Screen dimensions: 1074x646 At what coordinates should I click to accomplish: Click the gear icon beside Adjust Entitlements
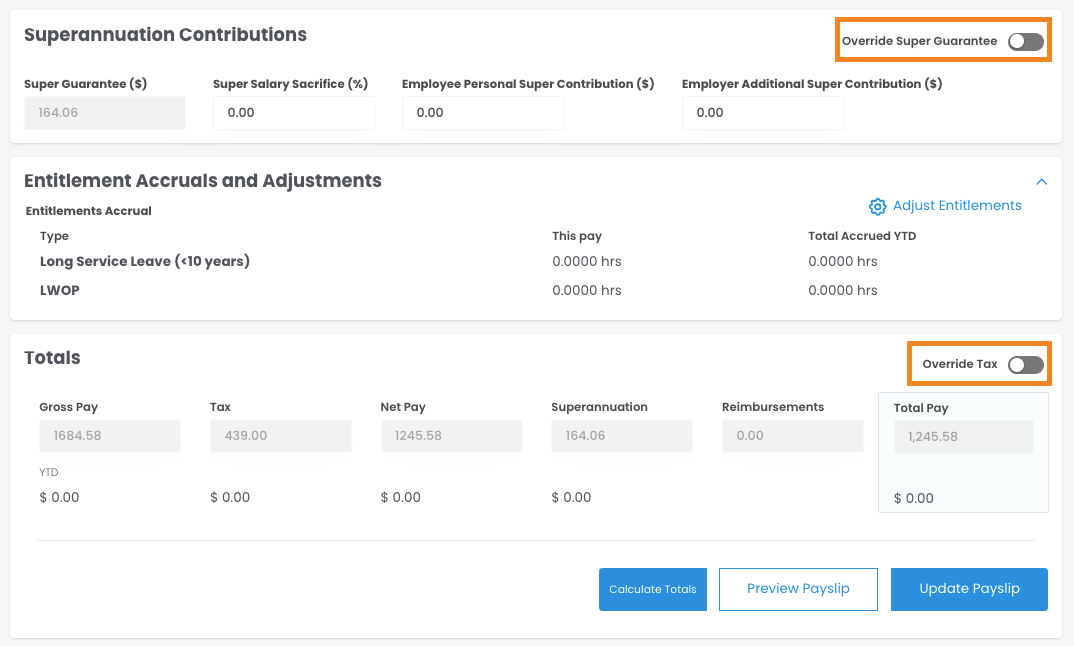877,206
